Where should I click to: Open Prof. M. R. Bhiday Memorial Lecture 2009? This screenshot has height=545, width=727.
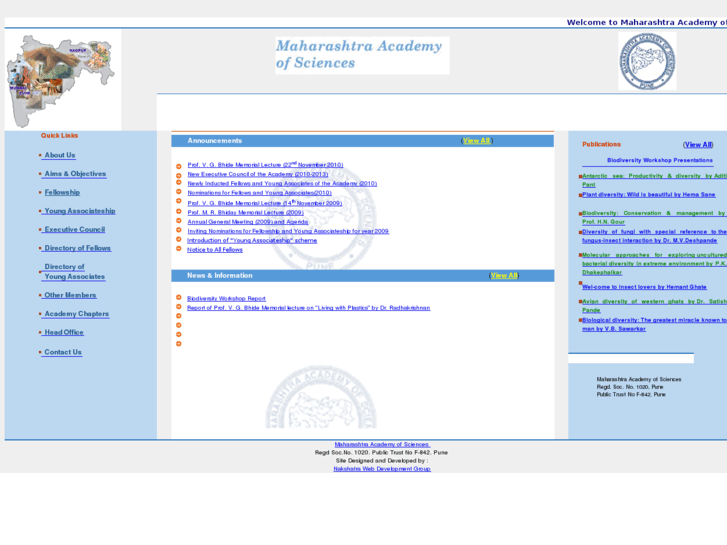[245, 212]
